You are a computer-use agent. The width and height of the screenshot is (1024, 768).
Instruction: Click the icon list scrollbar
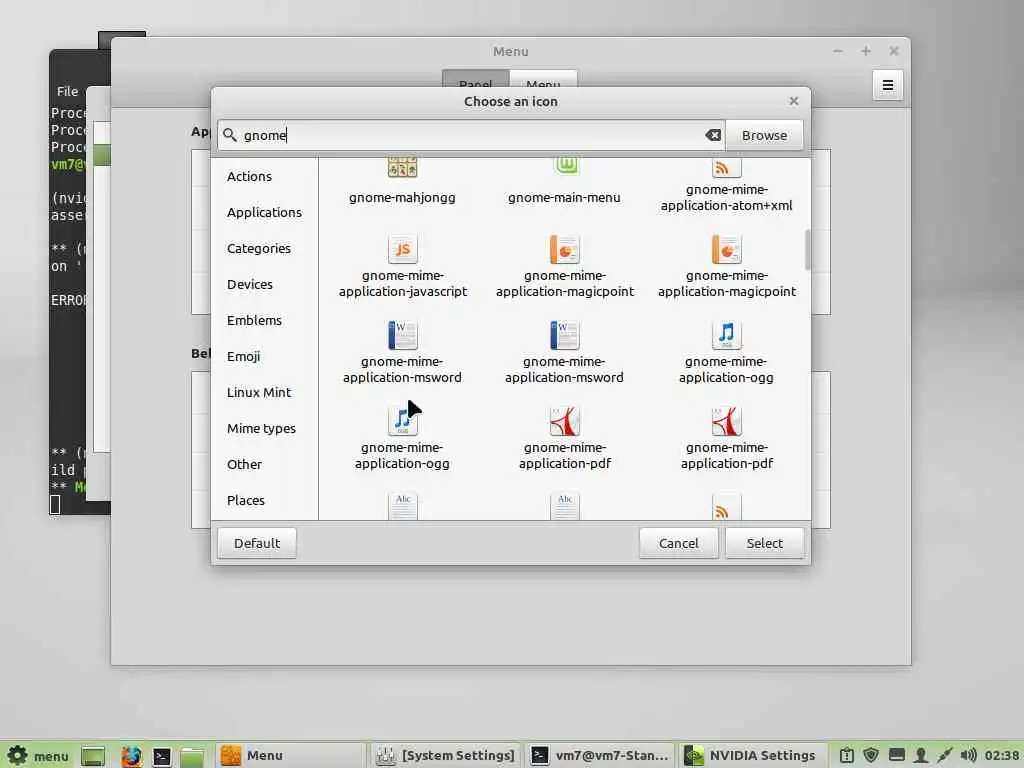click(x=807, y=249)
